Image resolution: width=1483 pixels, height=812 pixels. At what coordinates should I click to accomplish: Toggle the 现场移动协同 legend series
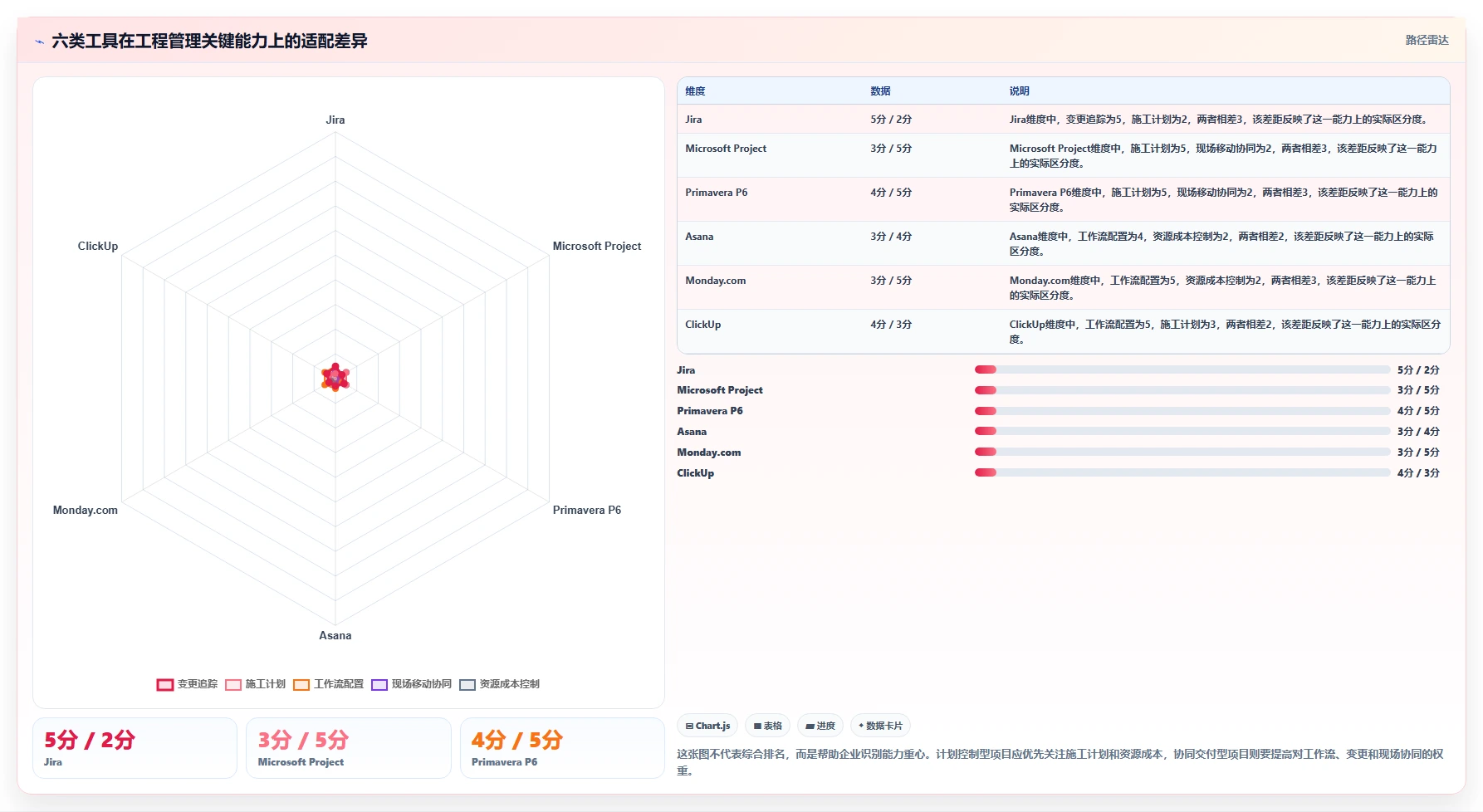click(412, 684)
